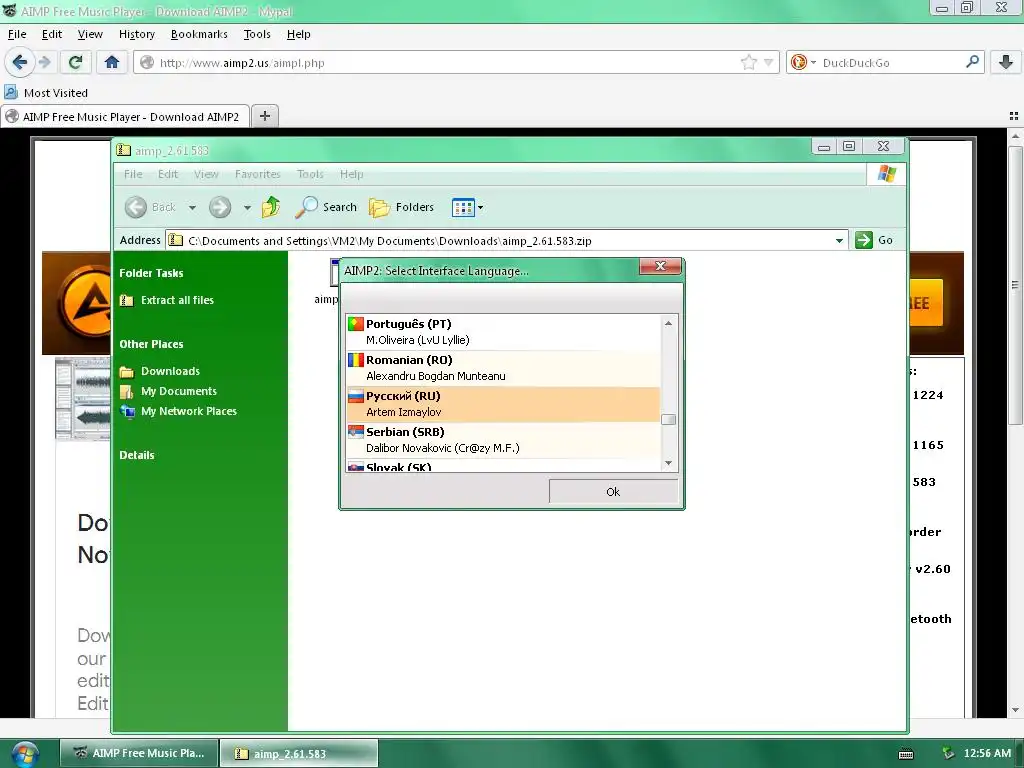This screenshot has height=768, width=1024.
Task: Open the browser History menu
Action: click(136, 34)
